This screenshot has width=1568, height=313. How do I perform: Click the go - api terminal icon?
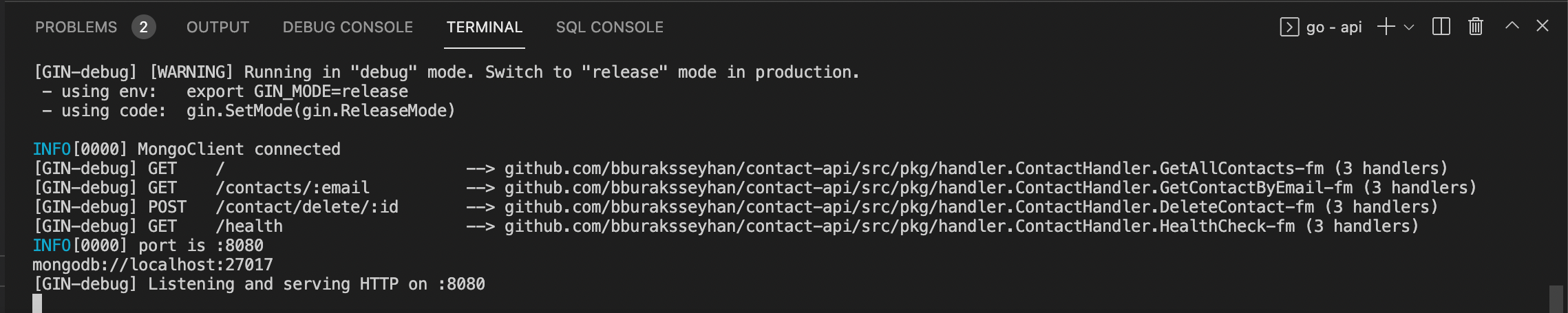point(1289,28)
